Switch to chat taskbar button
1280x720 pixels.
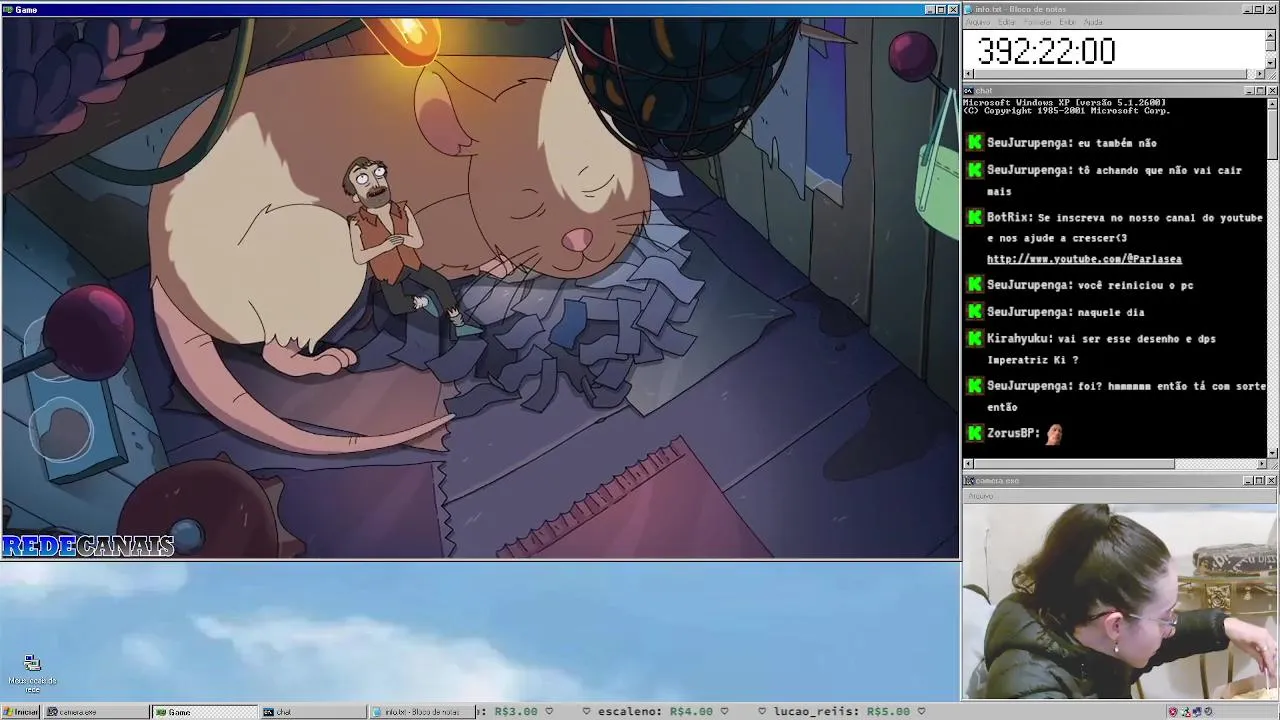pos(313,712)
